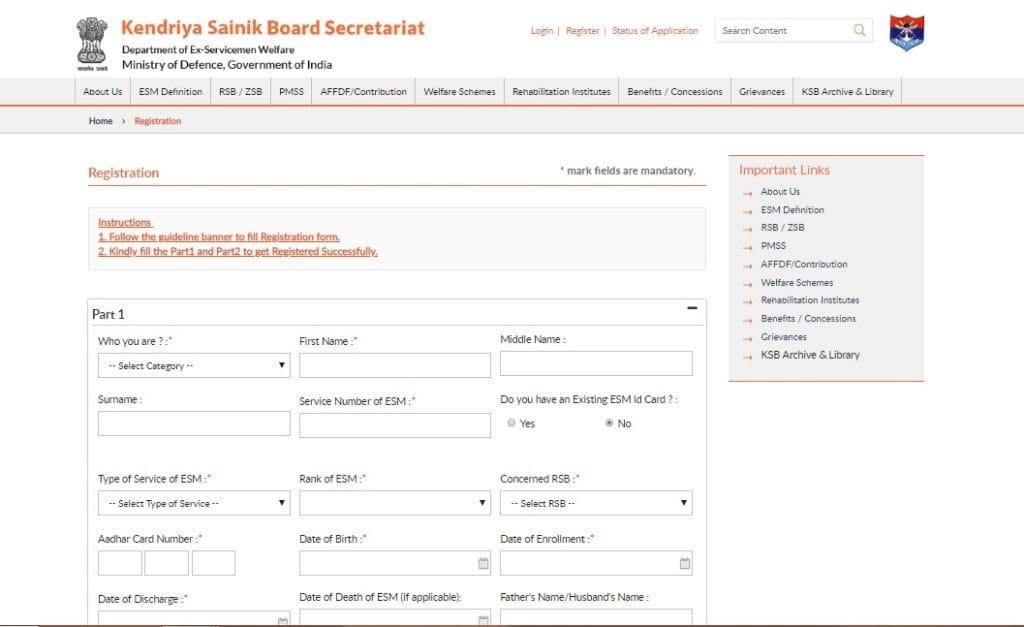Click the First Name input field
Screen dimensions: 1024x627
(395, 366)
